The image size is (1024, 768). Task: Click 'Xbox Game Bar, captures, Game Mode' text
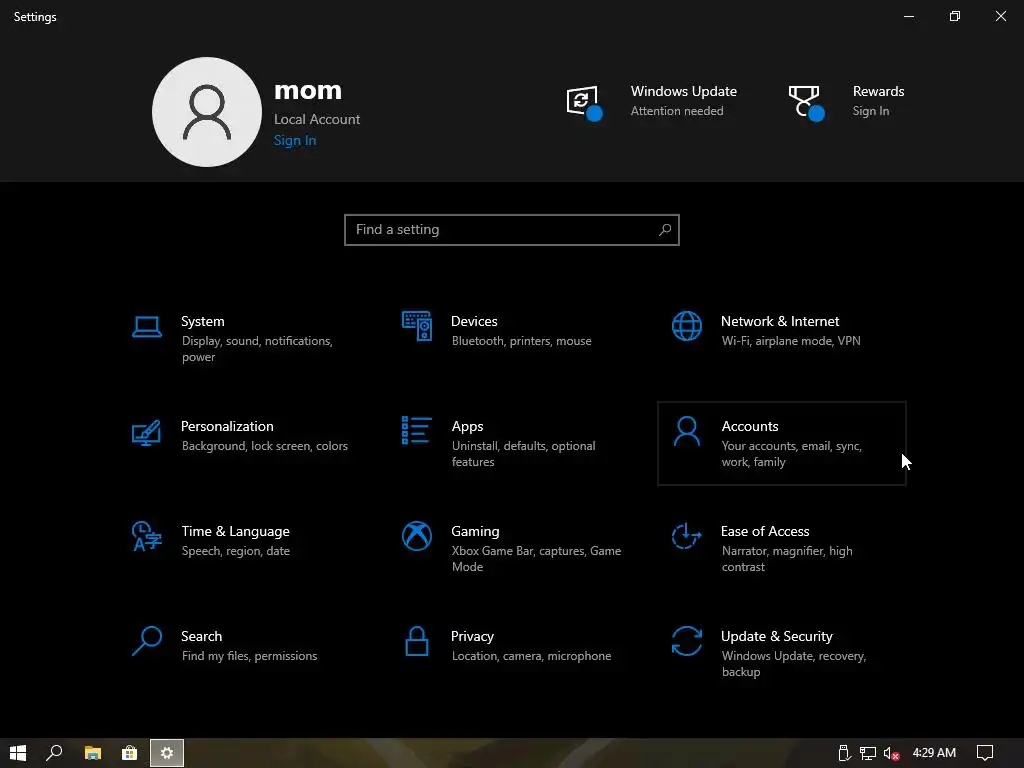[x=536, y=558]
